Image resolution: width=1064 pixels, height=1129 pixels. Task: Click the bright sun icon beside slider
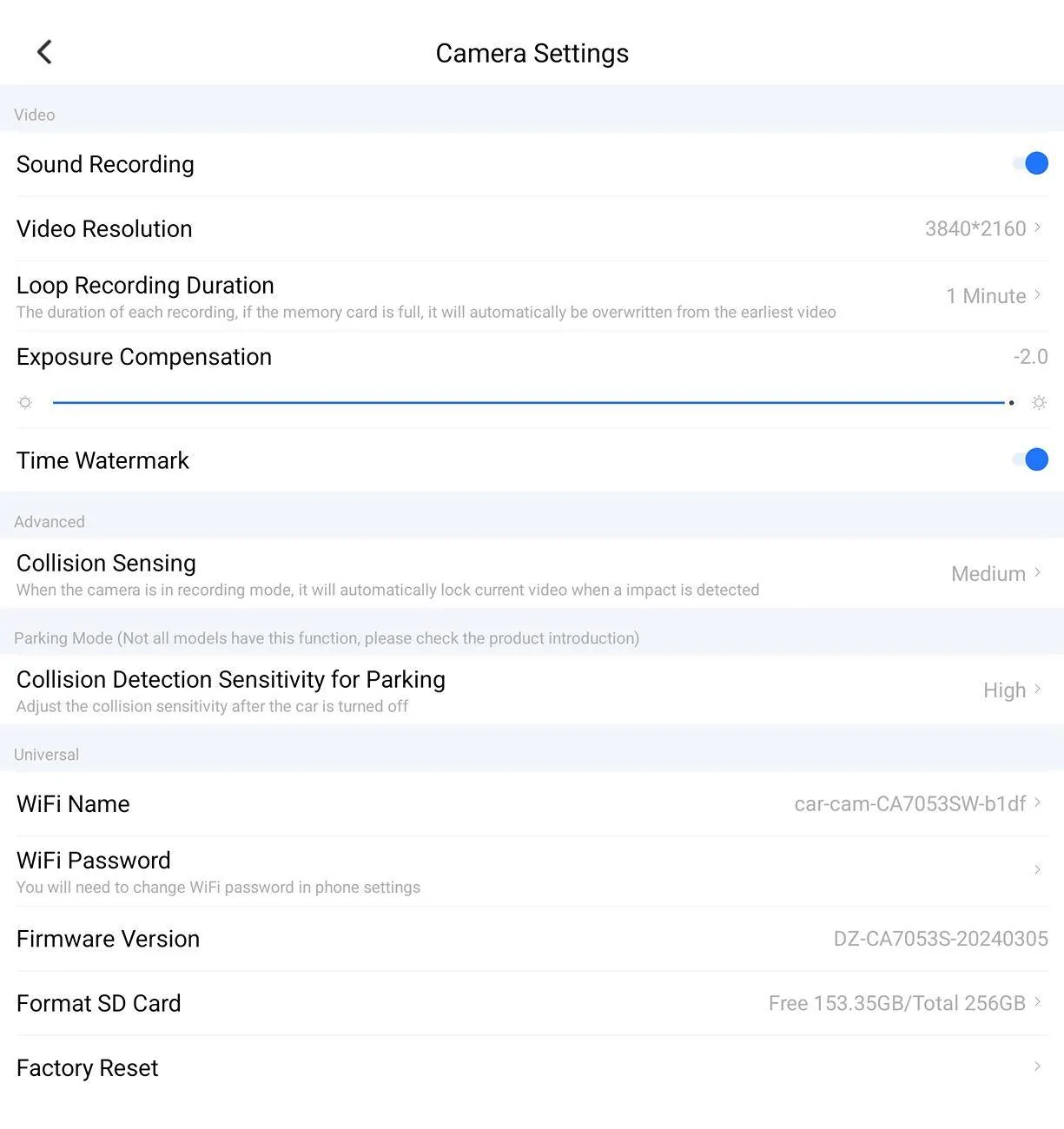click(x=1039, y=403)
